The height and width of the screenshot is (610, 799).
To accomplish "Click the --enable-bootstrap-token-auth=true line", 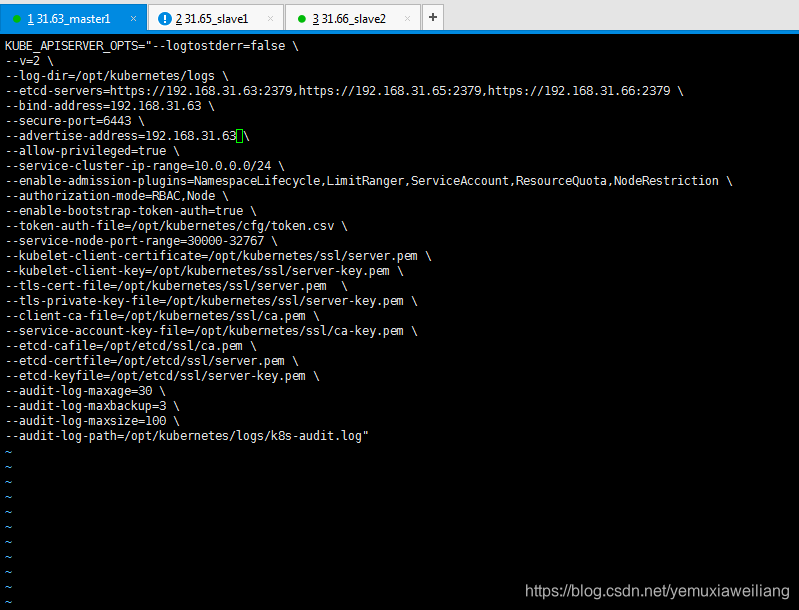I will [131, 211].
